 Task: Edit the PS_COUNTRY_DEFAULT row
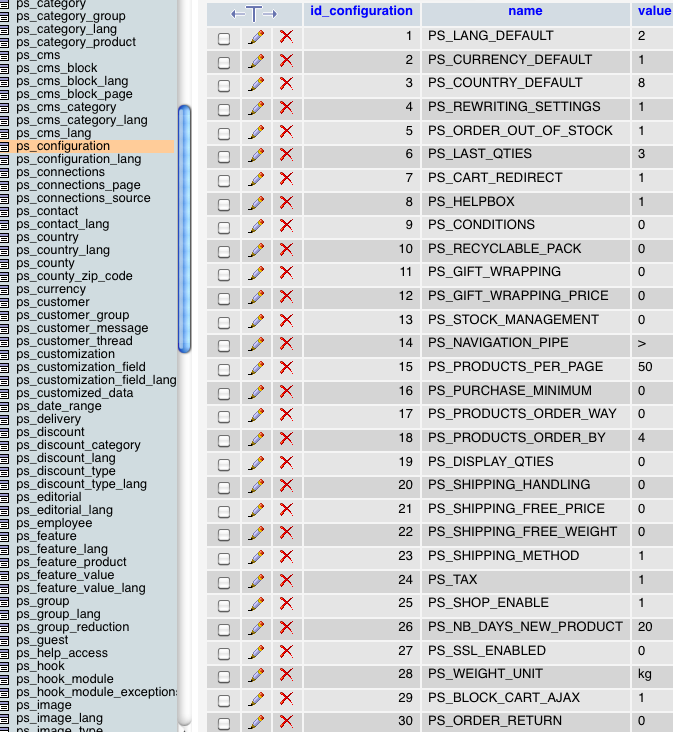point(256,84)
